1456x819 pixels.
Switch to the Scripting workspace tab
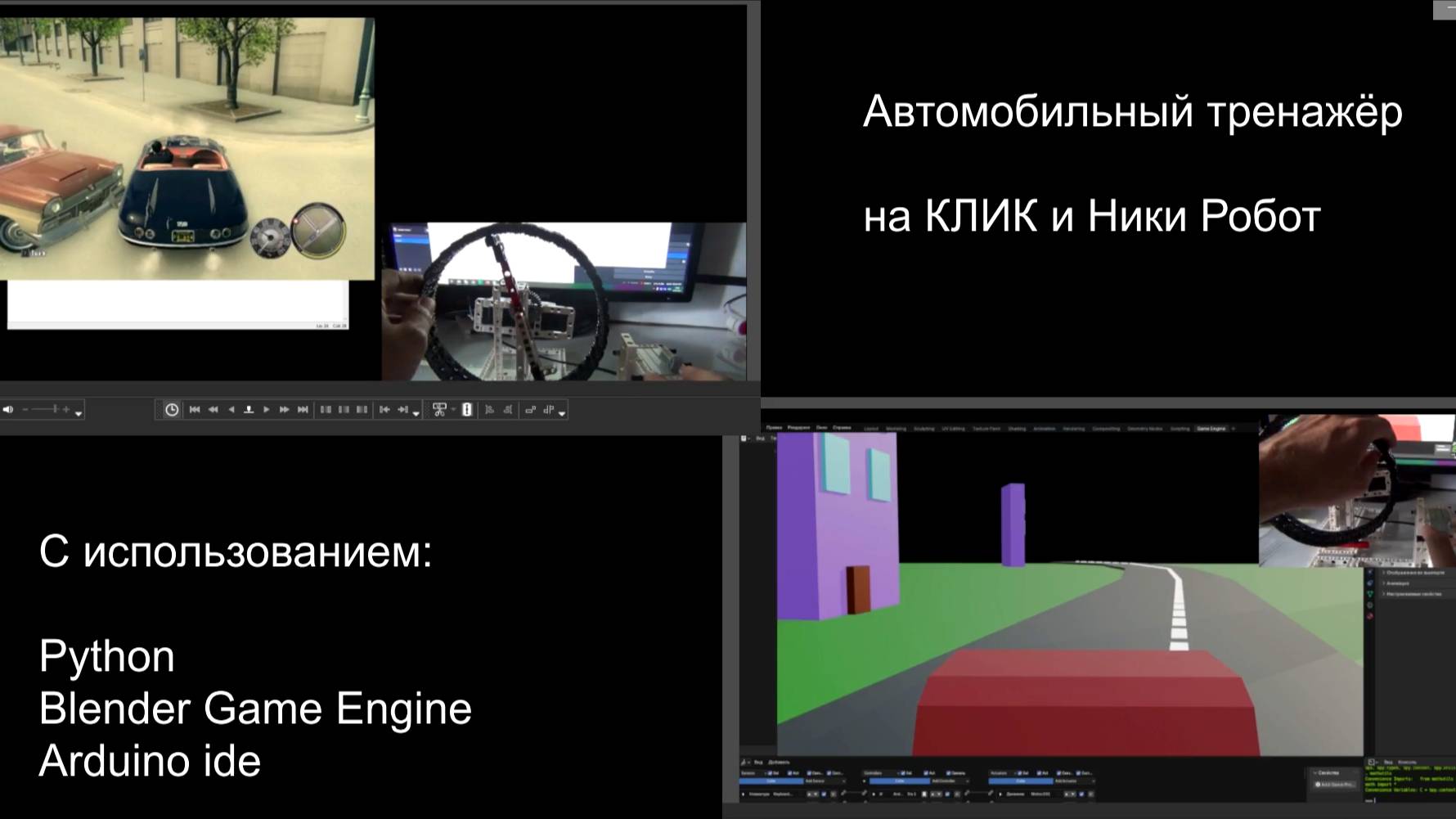coord(1179,429)
